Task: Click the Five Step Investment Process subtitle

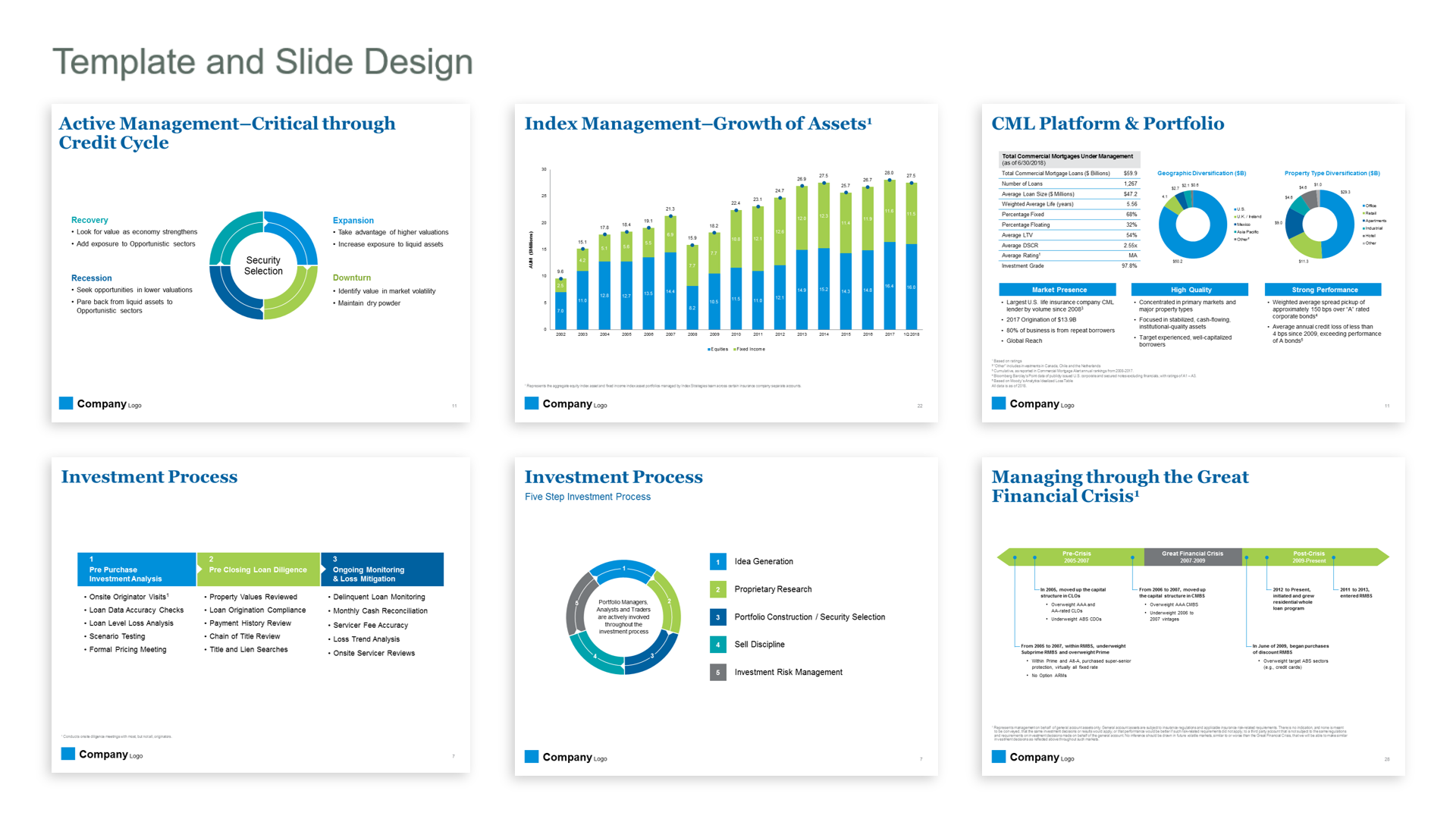Action: click(x=588, y=497)
